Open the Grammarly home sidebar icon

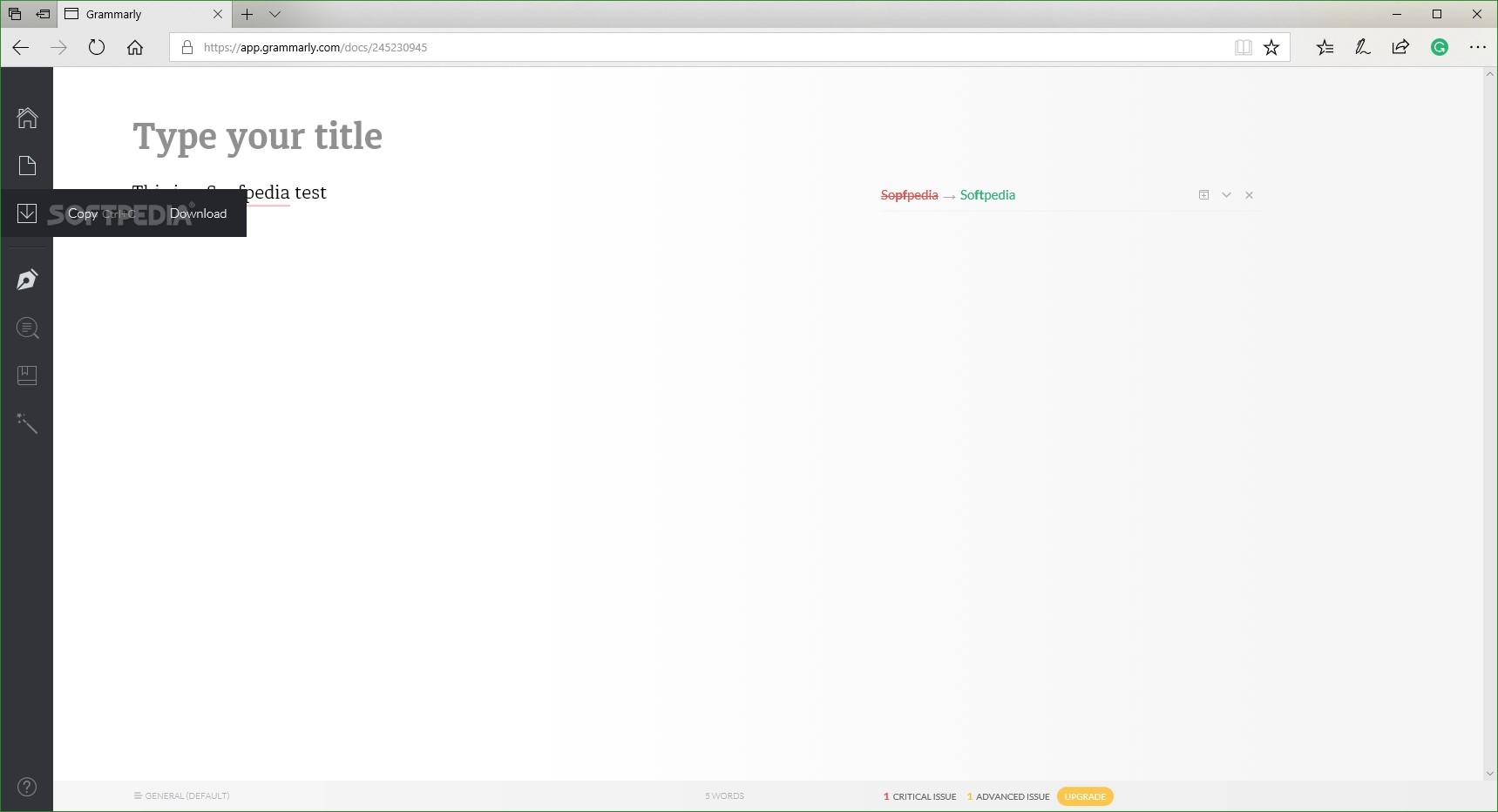(27, 118)
